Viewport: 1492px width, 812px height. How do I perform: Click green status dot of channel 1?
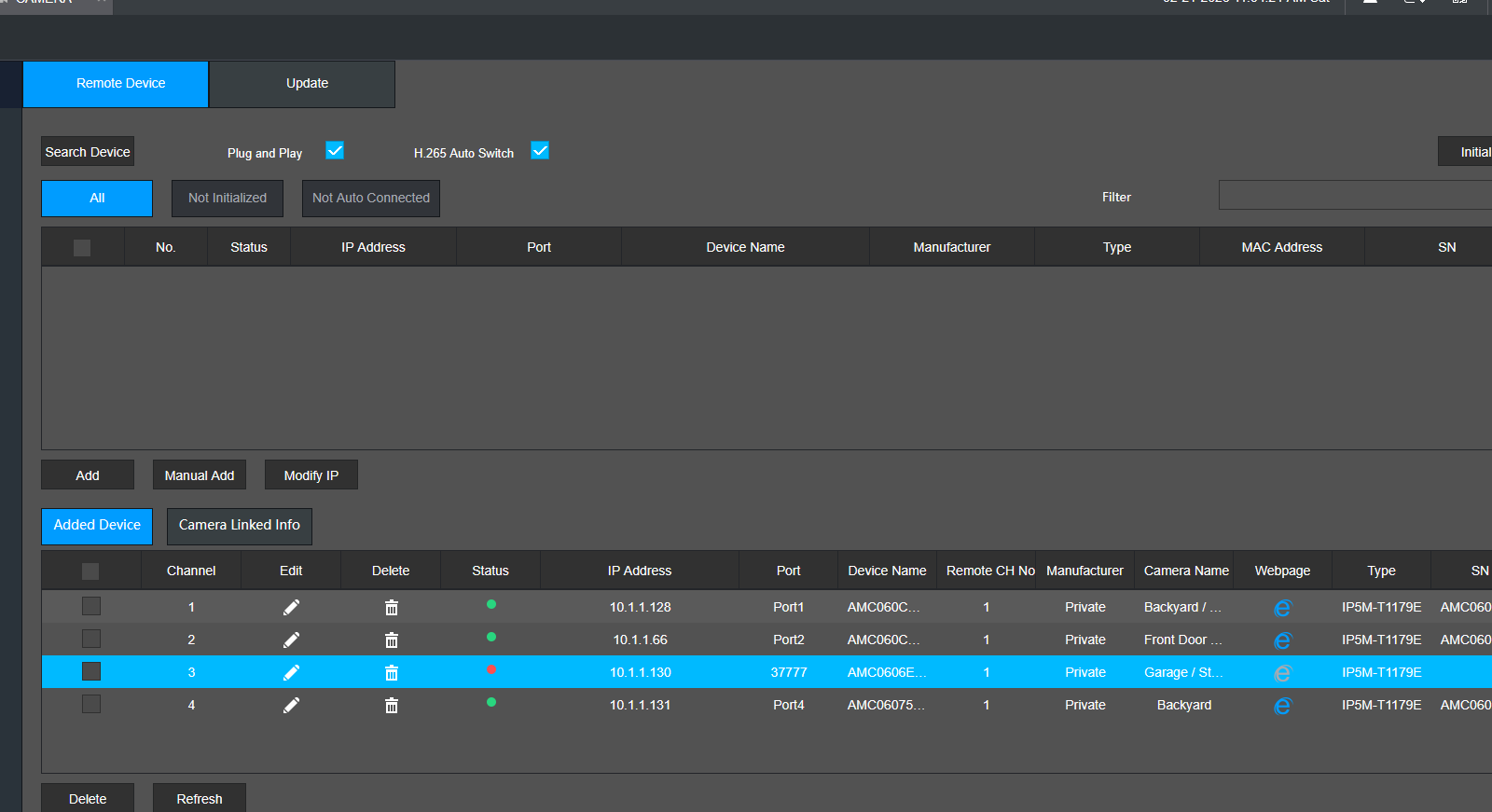[x=491, y=604]
